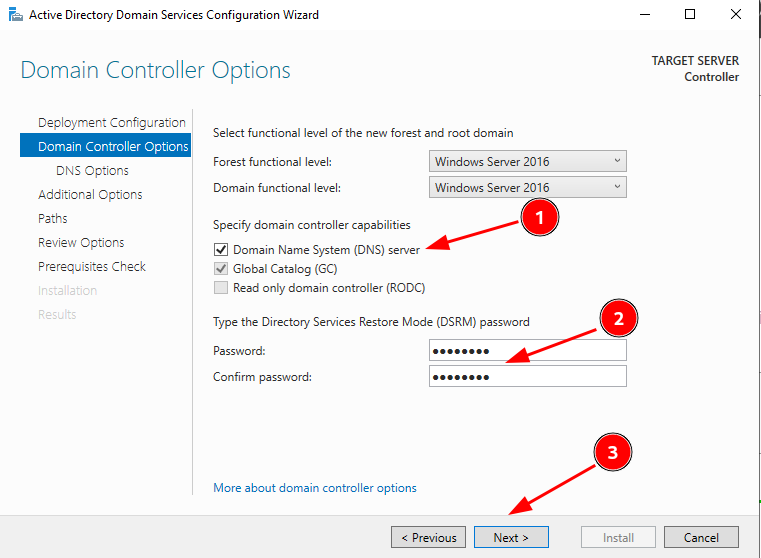Screen dimensions: 761x558
Task: Open DNS Options step
Action: pos(92,170)
